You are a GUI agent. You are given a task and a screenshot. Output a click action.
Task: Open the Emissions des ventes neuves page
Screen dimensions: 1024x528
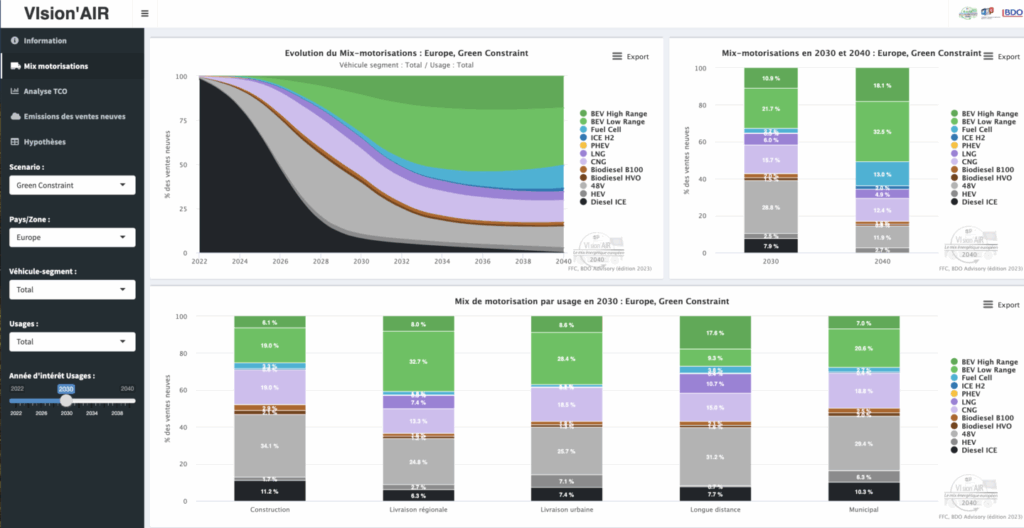[x=74, y=116]
